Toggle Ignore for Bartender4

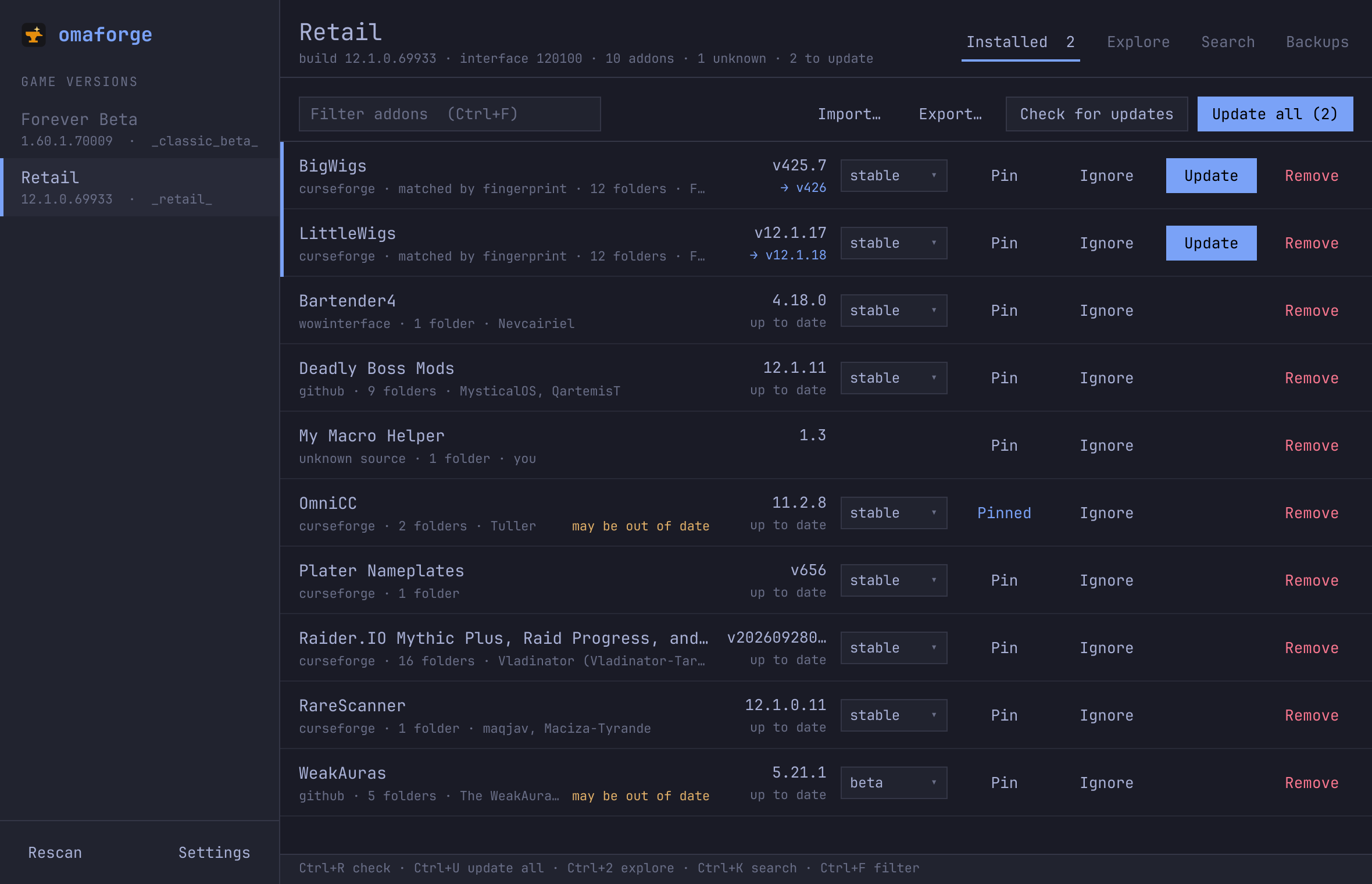[1106, 311]
